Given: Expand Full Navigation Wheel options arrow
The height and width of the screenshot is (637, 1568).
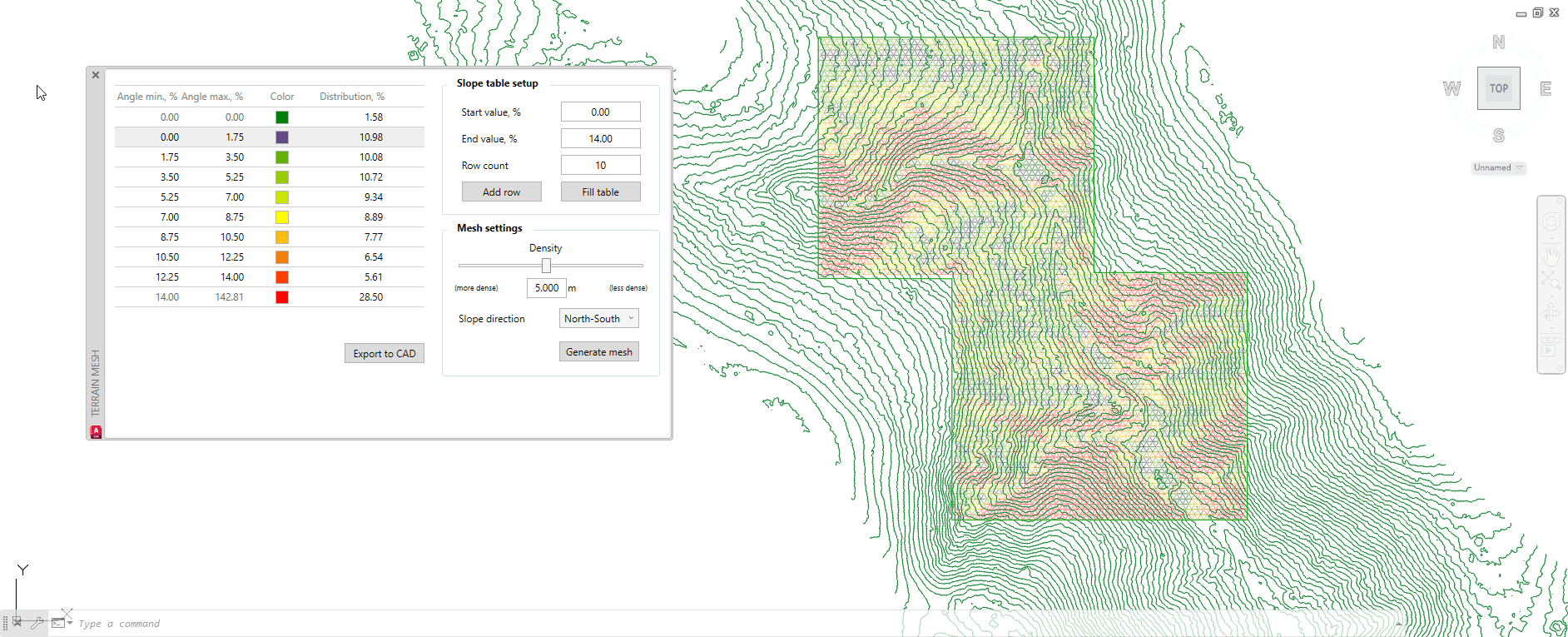Looking at the screenshot, I should click(x=1551, y=237).
